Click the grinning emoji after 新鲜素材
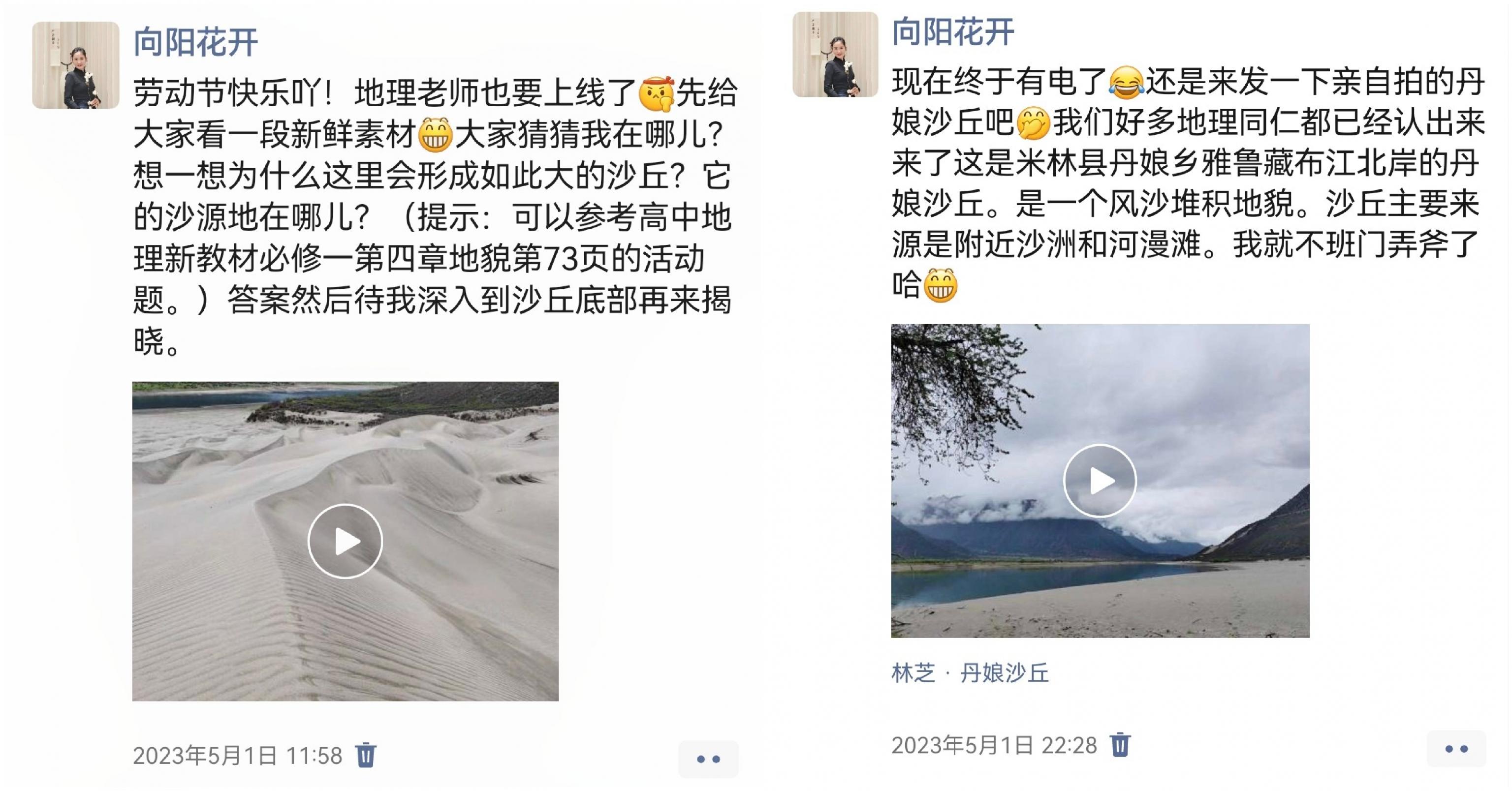 [436, 135]
